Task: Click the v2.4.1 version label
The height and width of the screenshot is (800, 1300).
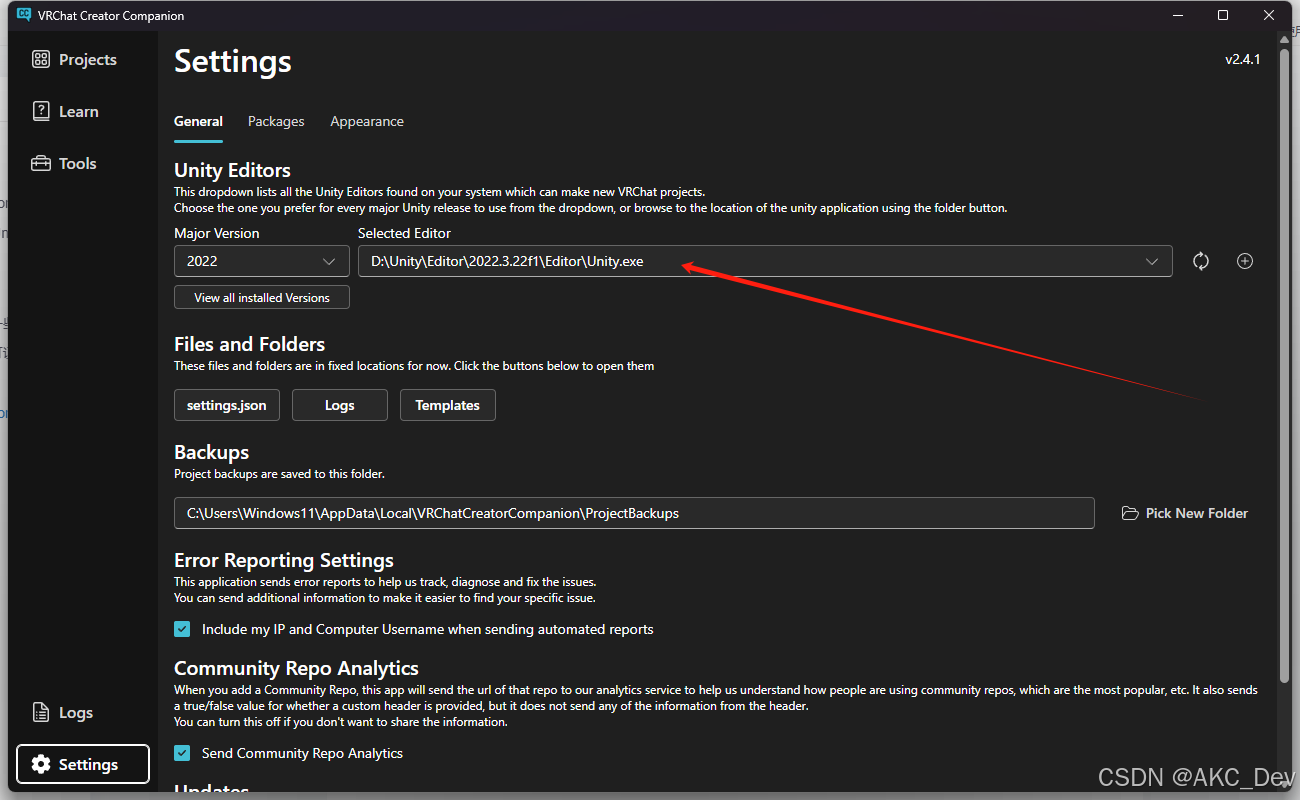Action: tap(1243, 59)
